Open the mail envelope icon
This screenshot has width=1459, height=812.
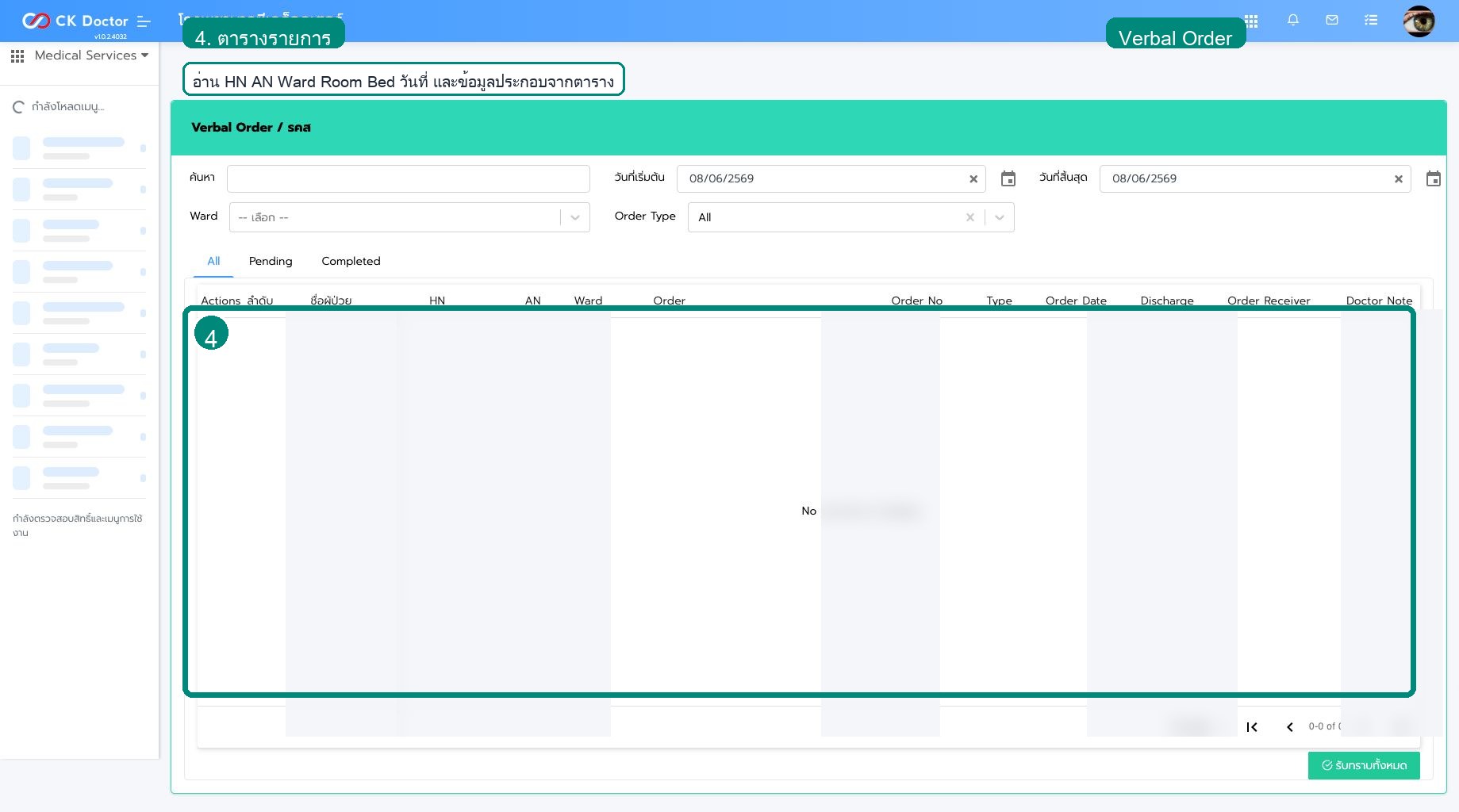click(x=1332, y=21)
